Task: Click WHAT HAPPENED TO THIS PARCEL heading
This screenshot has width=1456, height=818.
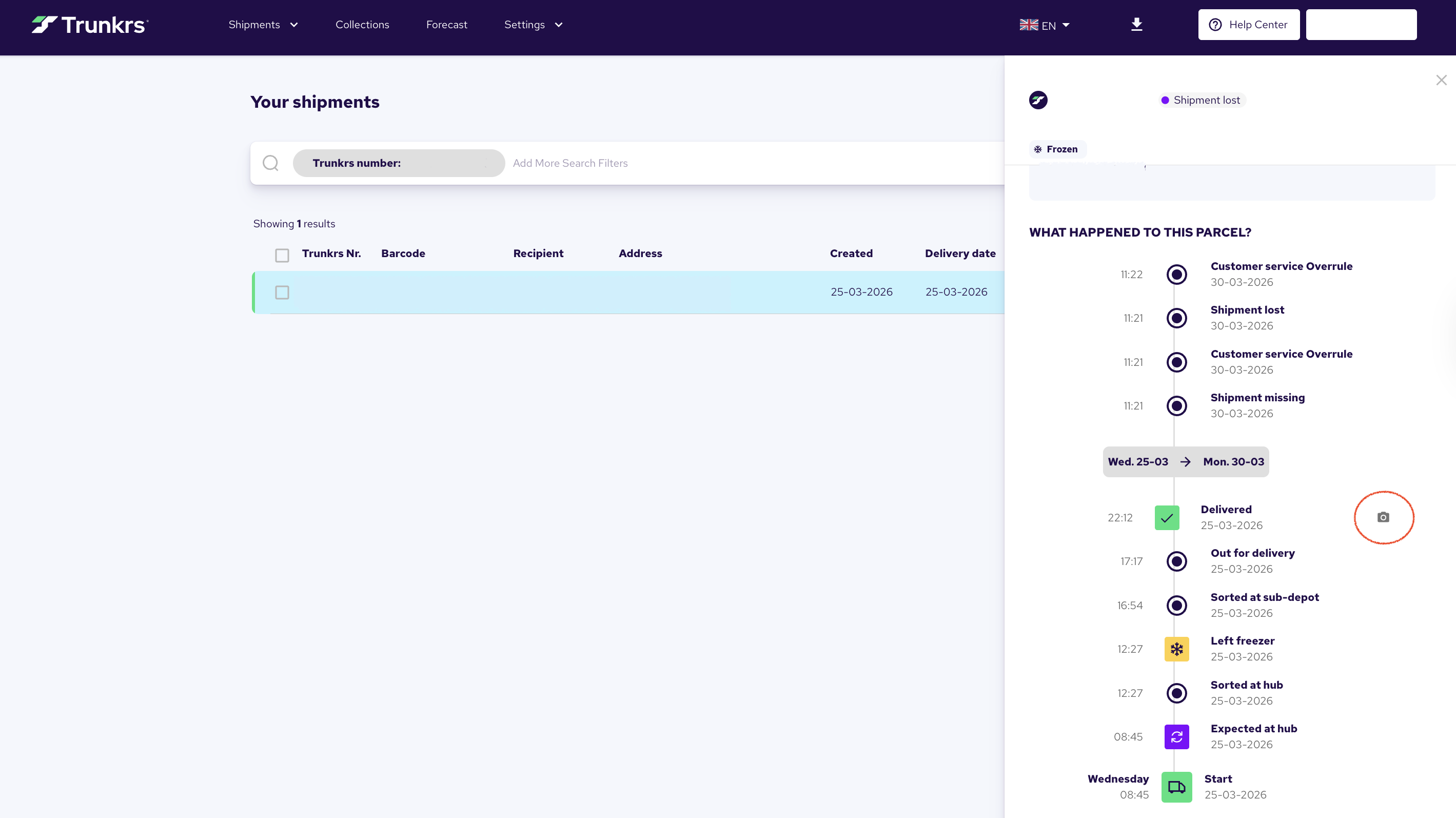Action: [1140, 232]
